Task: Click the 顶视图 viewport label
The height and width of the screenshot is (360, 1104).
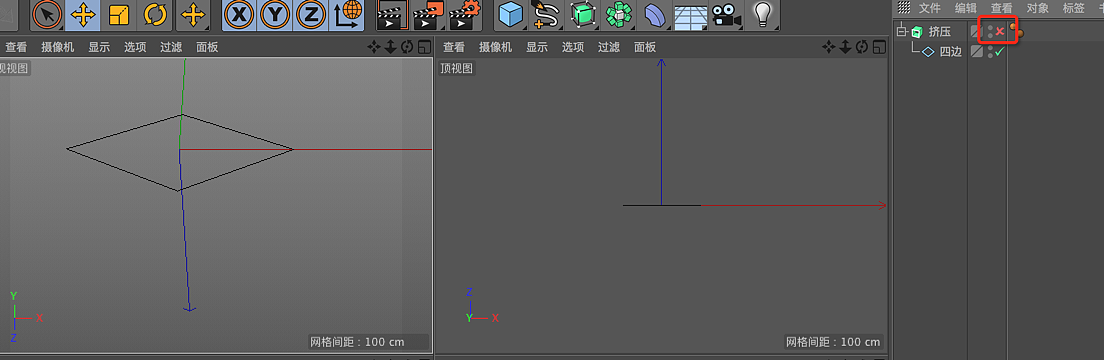Action: pyautogui.click(x=457, y=68)
